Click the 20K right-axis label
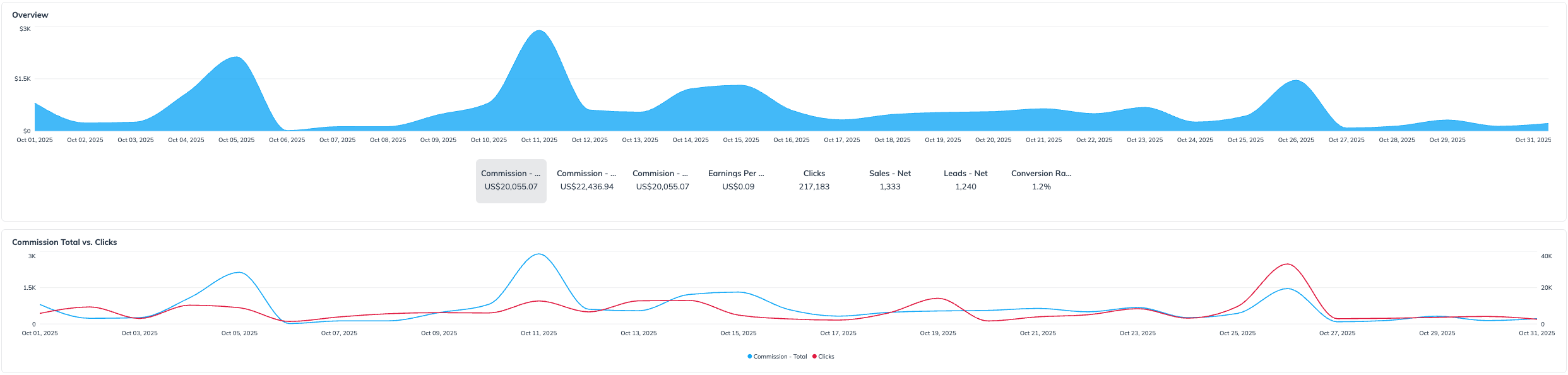The image size is (1568, 375). (1547, 288)
